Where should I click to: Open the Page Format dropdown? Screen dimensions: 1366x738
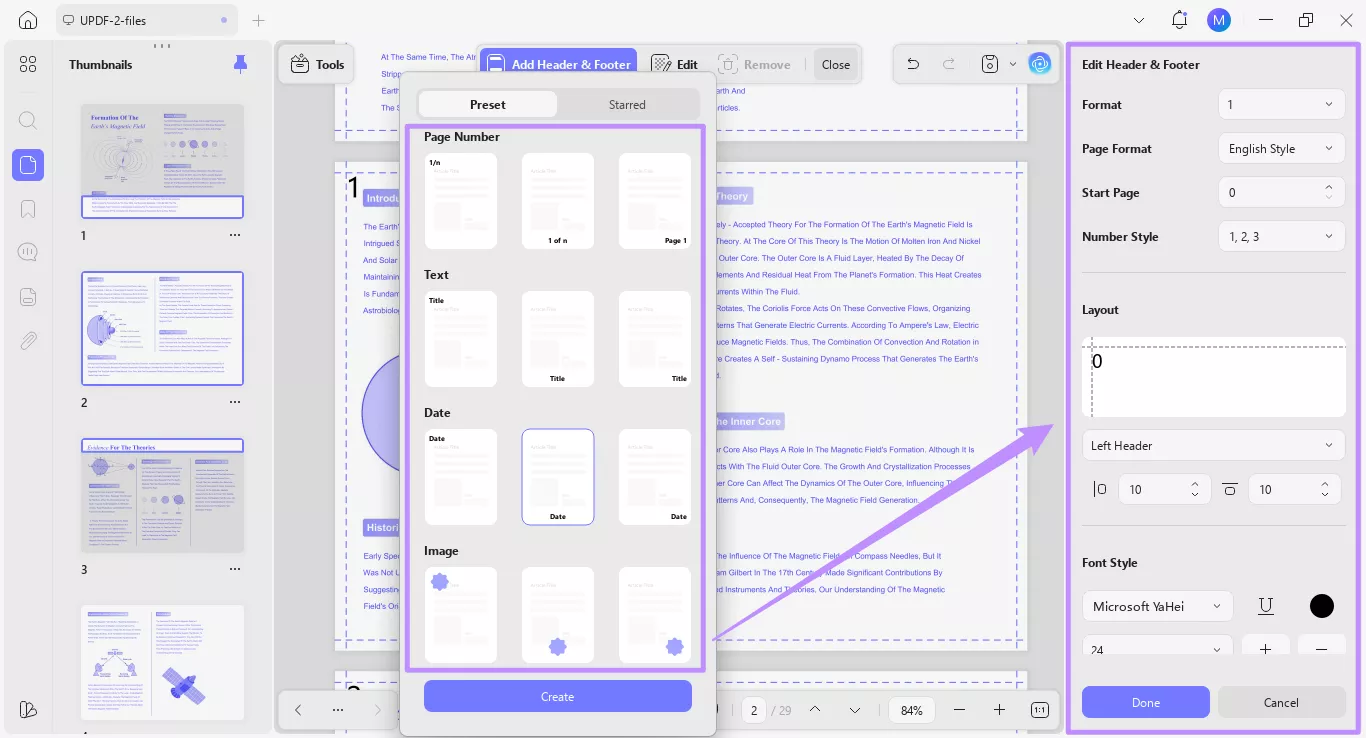tap(1281, 148)
